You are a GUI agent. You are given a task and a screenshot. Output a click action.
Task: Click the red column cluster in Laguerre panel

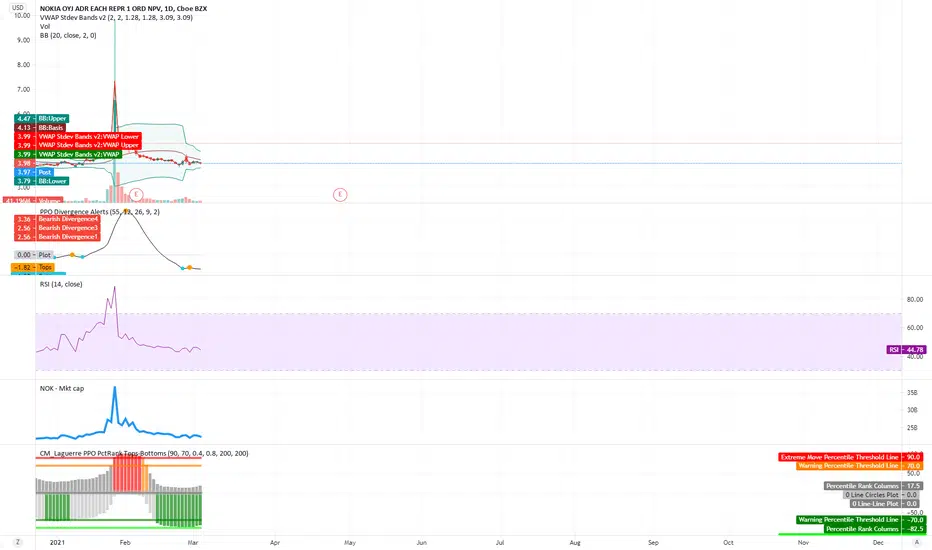click(x=126, y=474)
